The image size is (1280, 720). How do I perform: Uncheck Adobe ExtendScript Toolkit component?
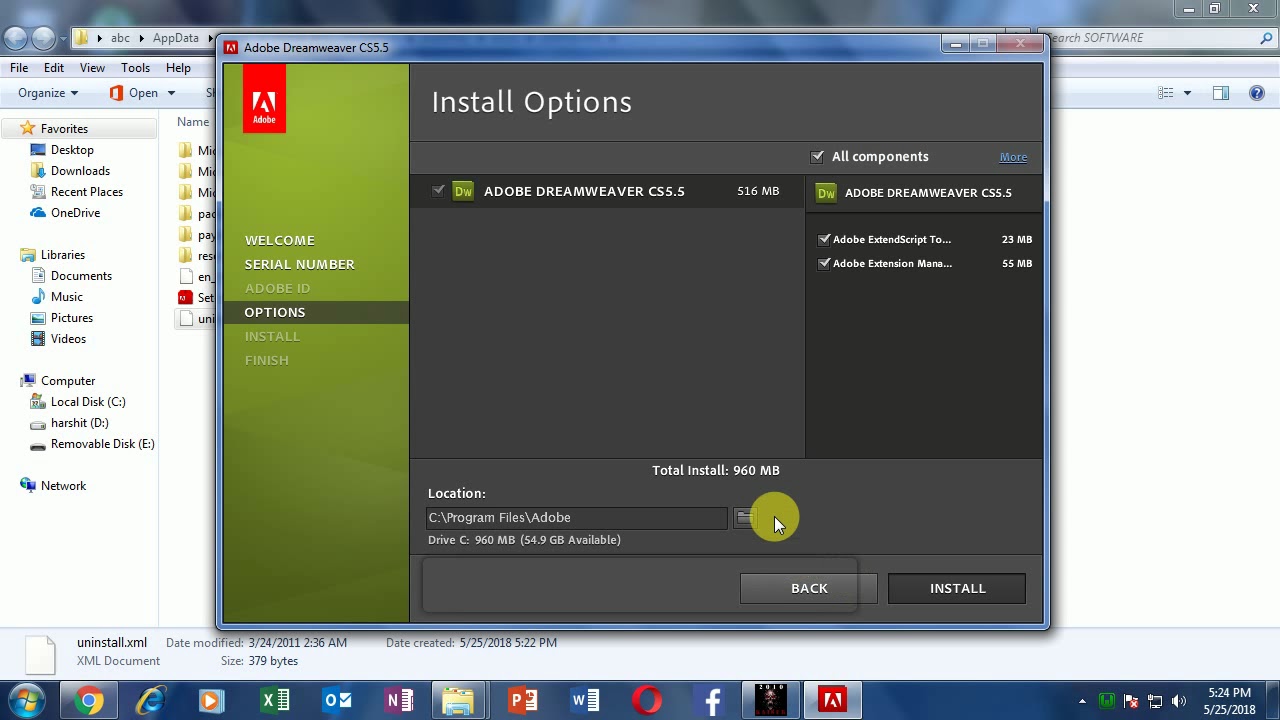coord(824,239)
